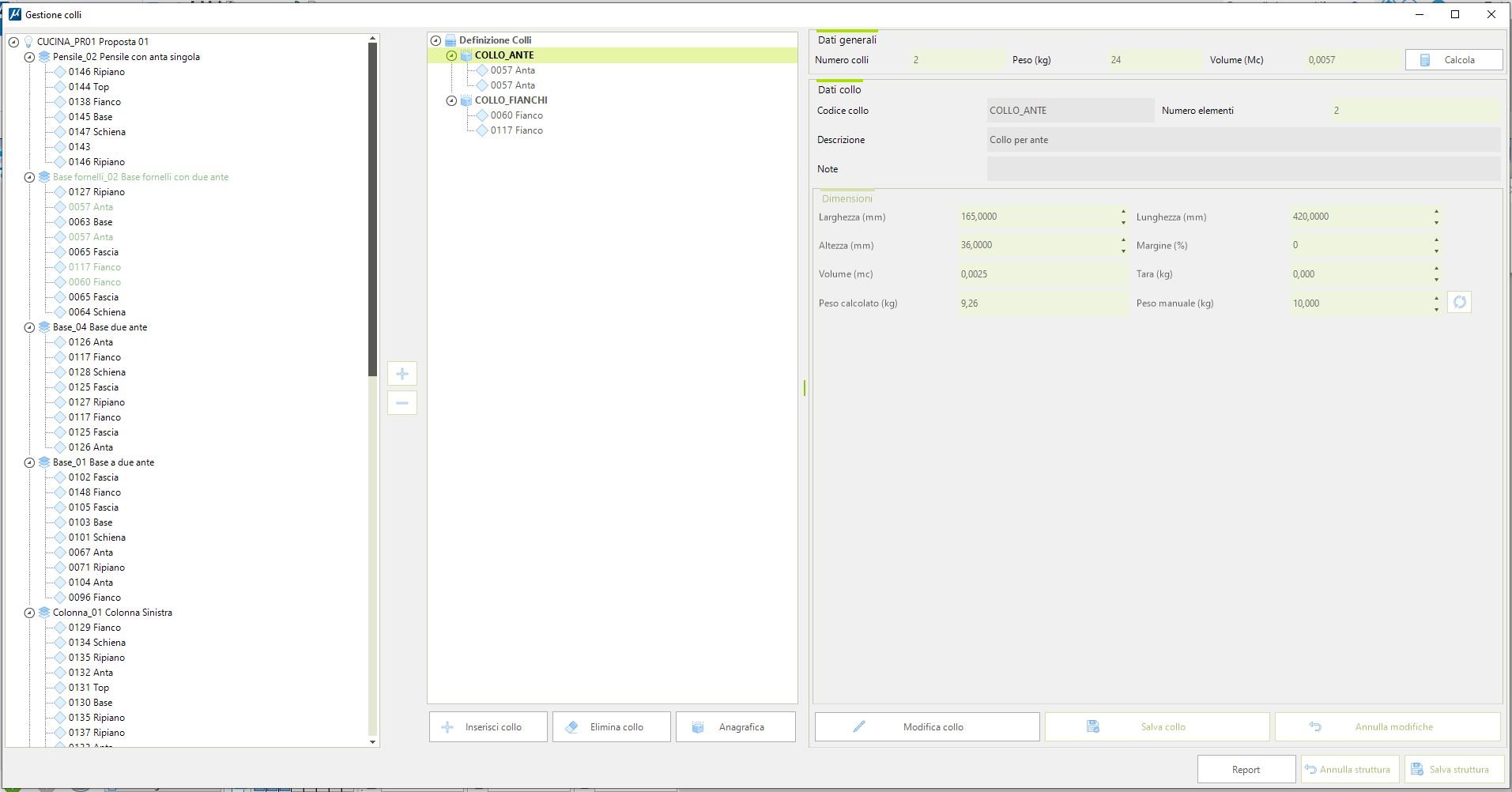Collapse the CUCINA_PR01 Proposta 01 root node
Screen dimensions: 1512x792
click(x=13, y=42)
